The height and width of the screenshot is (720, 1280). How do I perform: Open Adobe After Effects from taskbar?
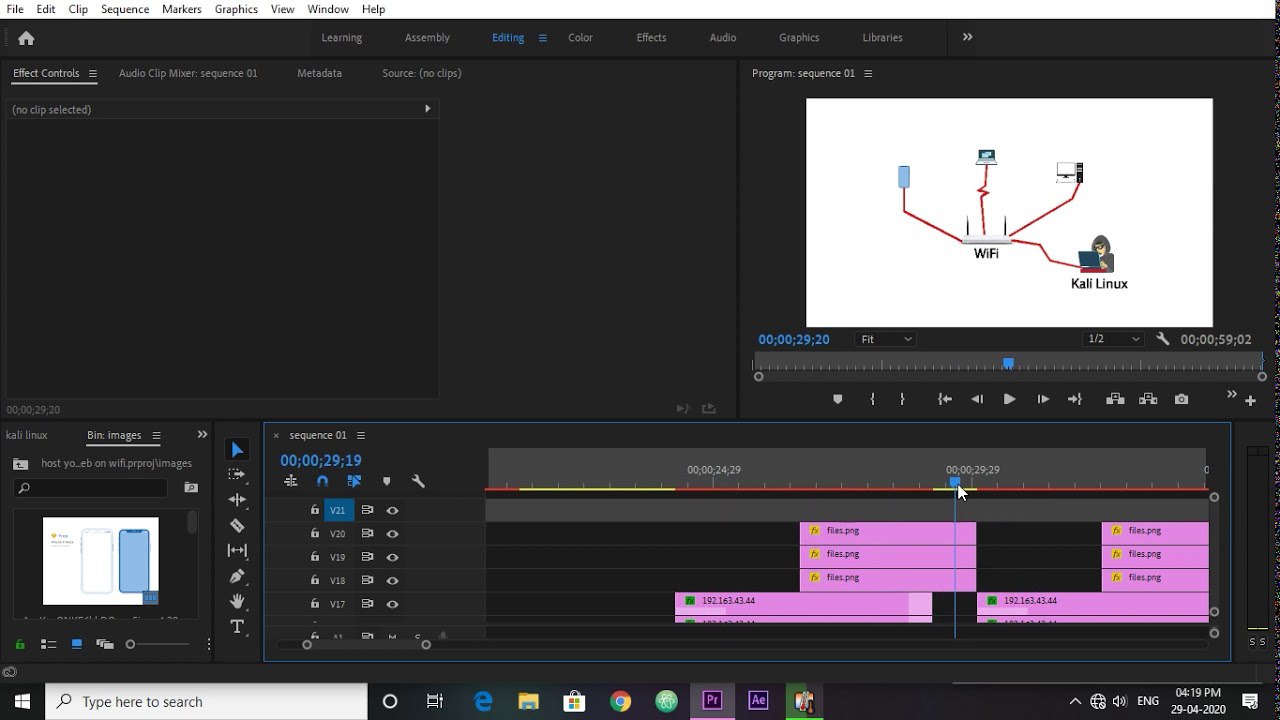758,701
